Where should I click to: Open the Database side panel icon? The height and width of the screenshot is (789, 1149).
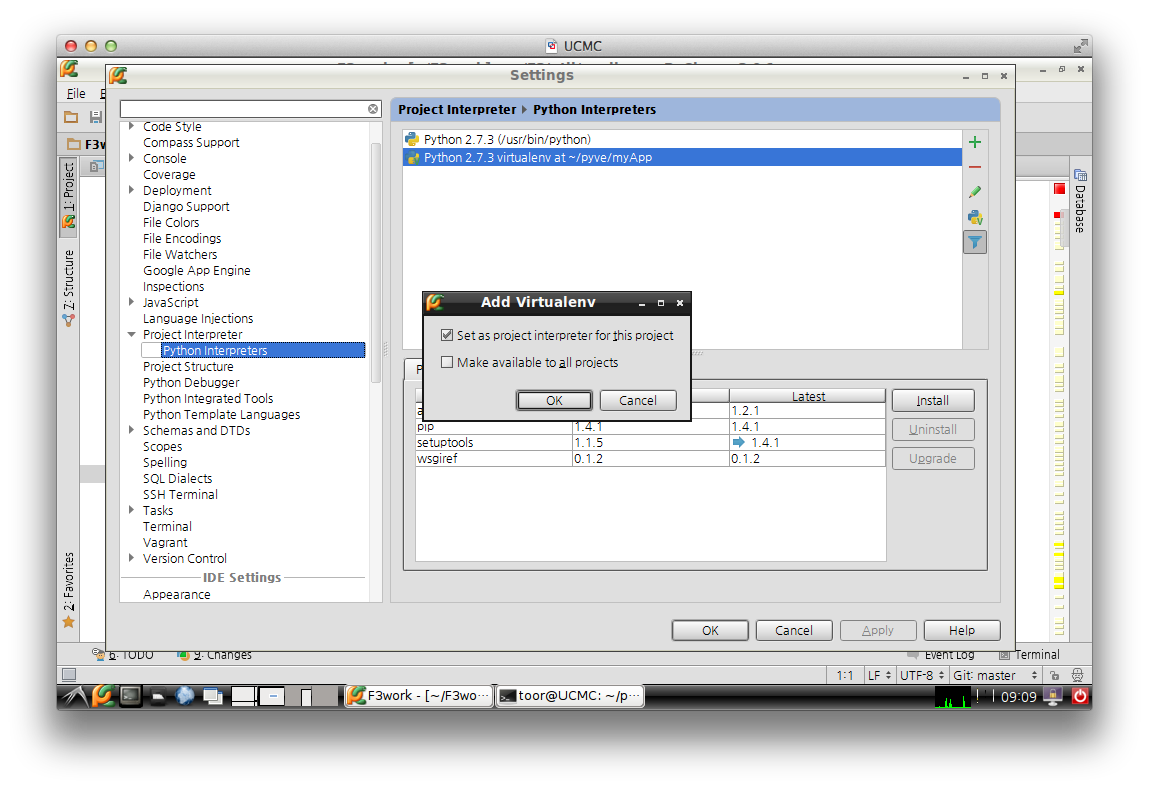(x=1080, y=200)
